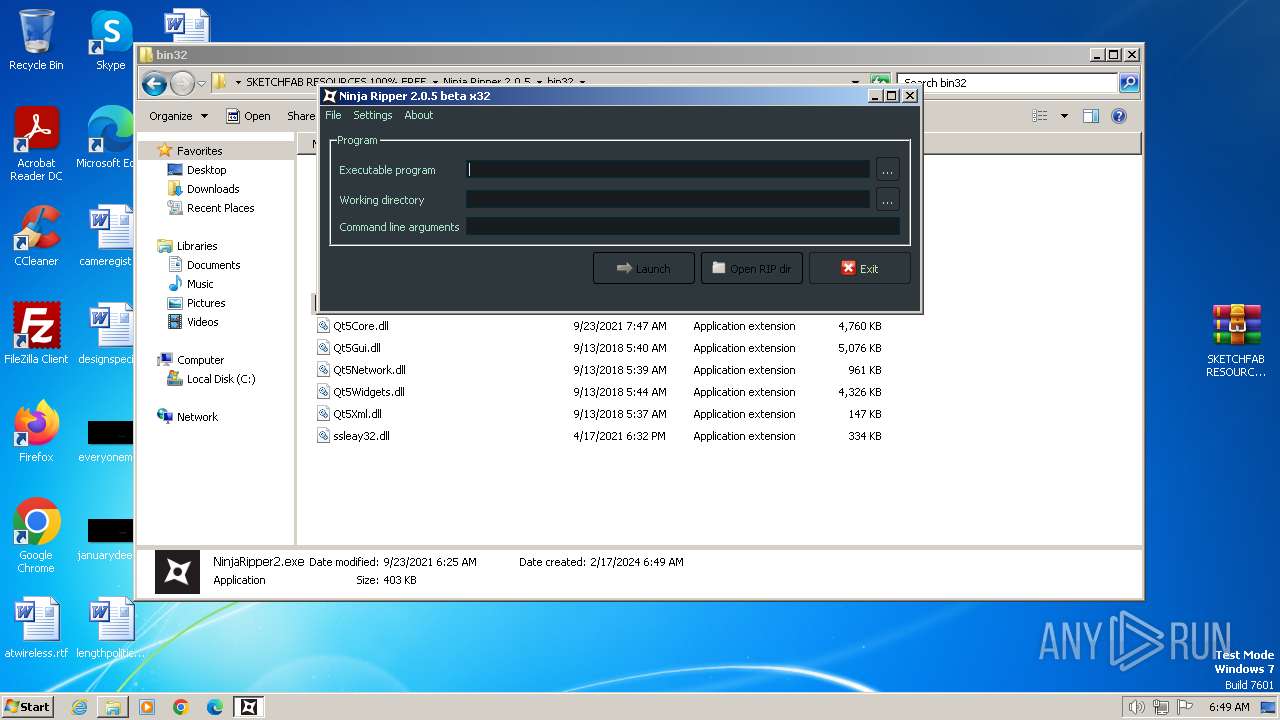Open the recent pages dropdown arrow

[x=201, y=83]
